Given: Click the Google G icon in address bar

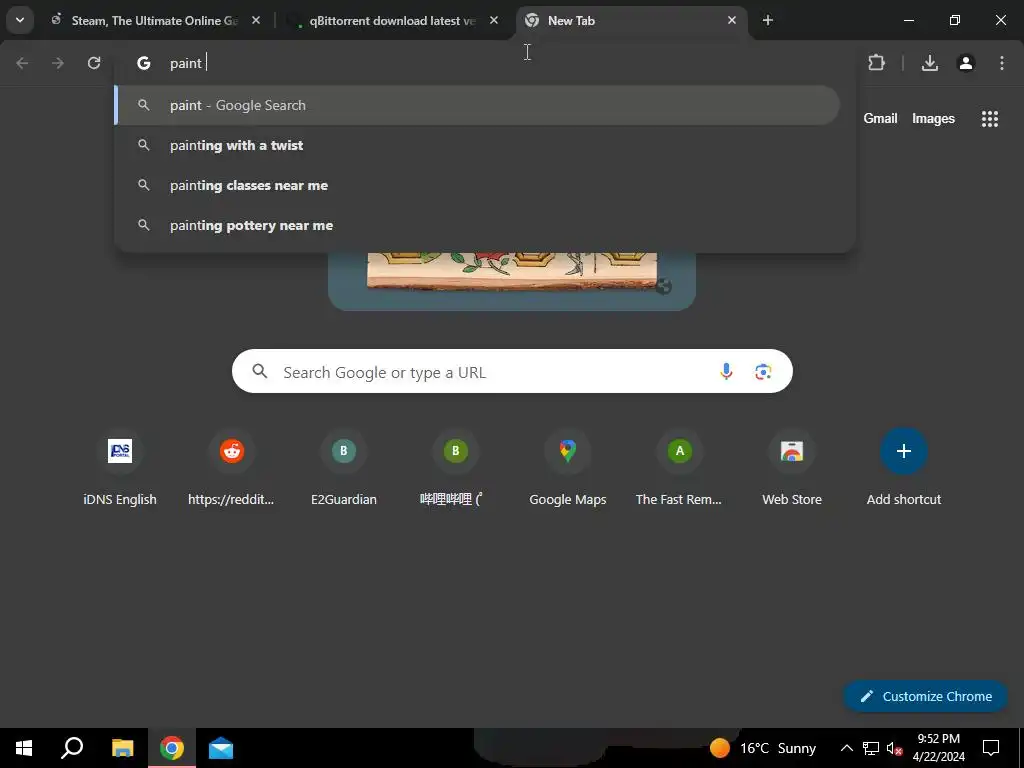Looking at the screenshot, I should pos(144,63).
